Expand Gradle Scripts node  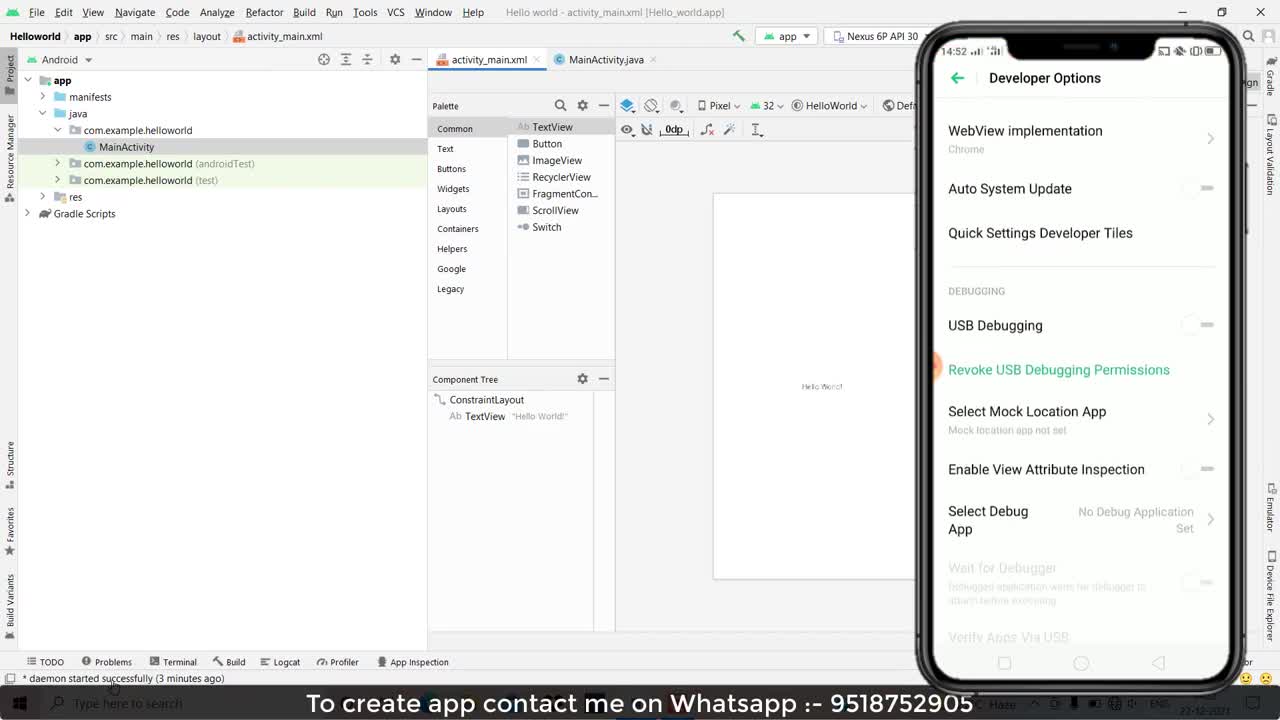click(x=28, y=214)
